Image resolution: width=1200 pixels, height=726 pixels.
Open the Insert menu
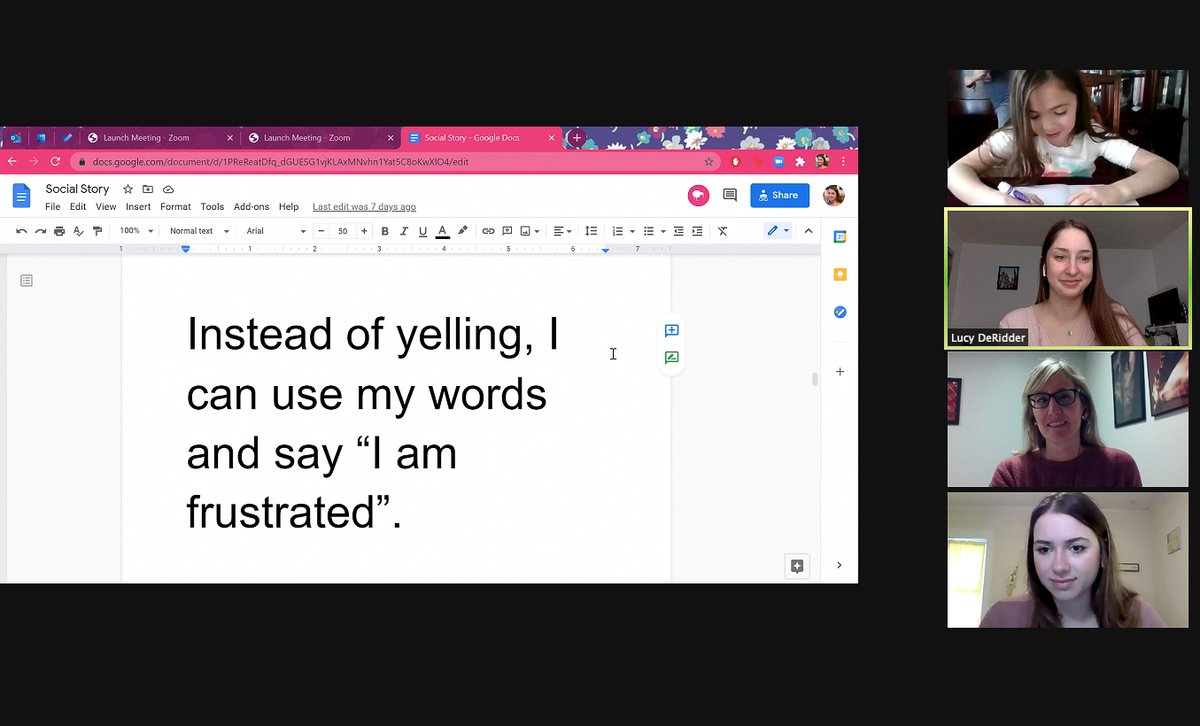coord(138,207)
